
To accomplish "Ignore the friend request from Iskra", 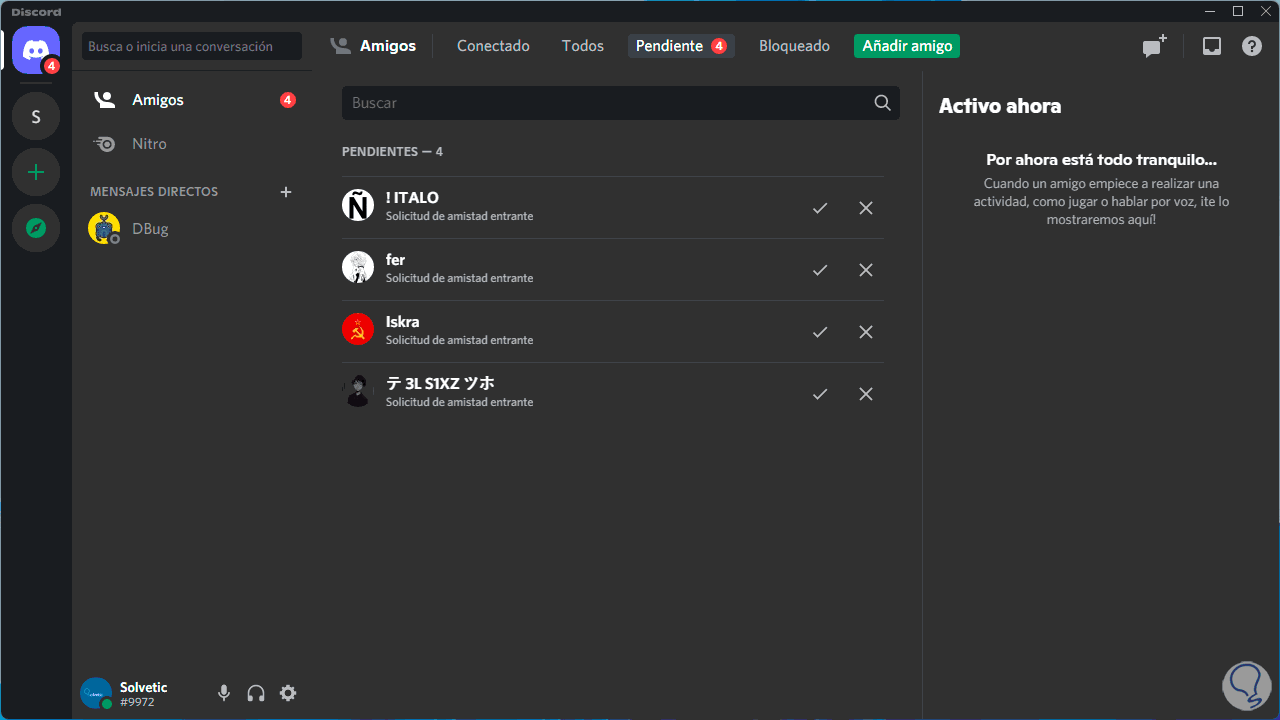I will (866, 332).
